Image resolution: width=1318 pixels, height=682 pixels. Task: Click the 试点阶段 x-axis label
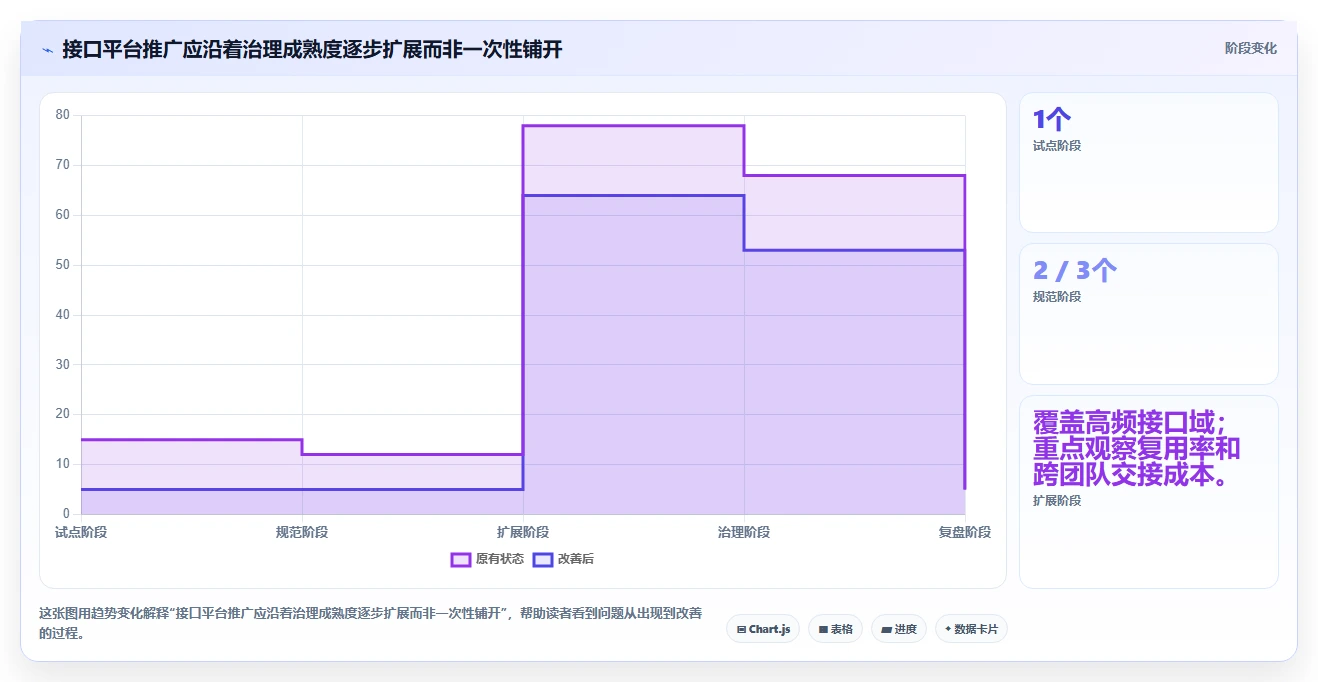click(81, 532)
